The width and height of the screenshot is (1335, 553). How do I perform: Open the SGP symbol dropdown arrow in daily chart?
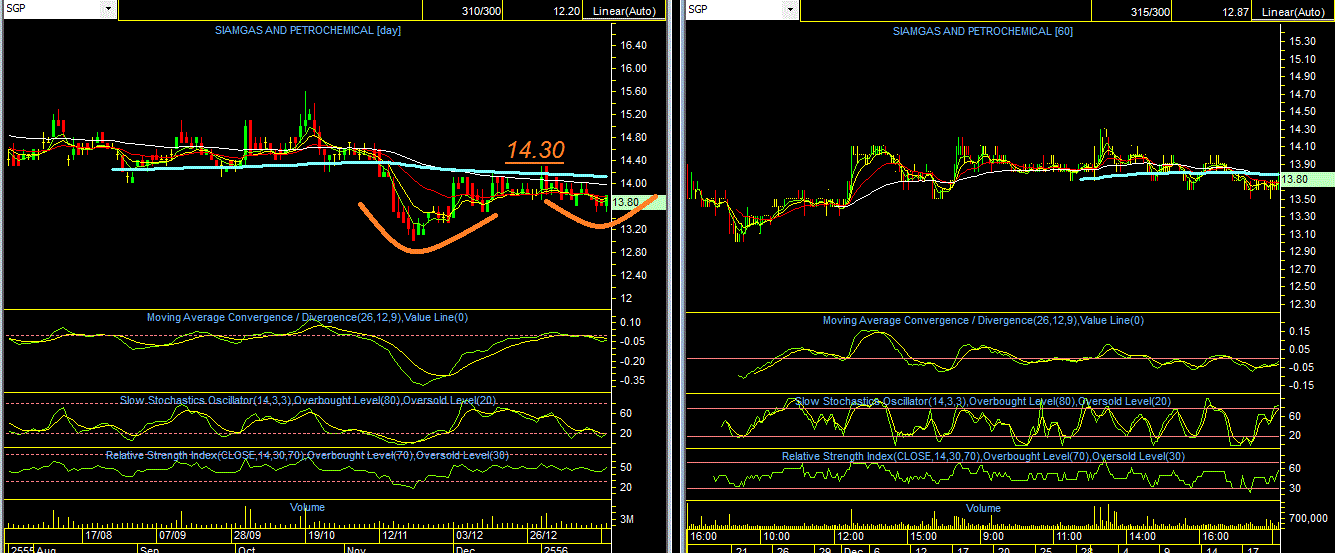pyautogui.click(x=107, y=9)
